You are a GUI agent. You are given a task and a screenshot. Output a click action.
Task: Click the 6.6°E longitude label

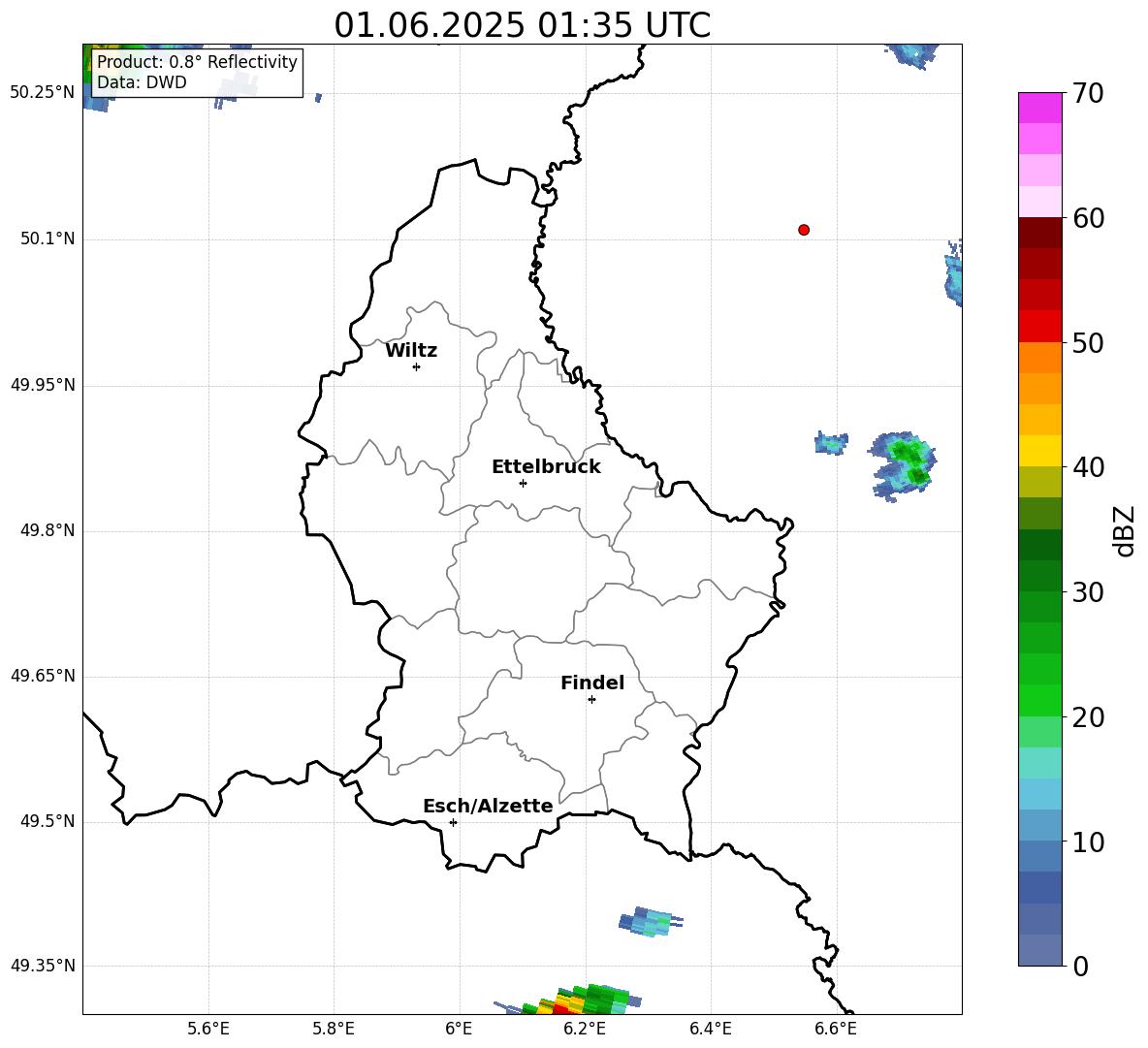[x=836, y=1029]
